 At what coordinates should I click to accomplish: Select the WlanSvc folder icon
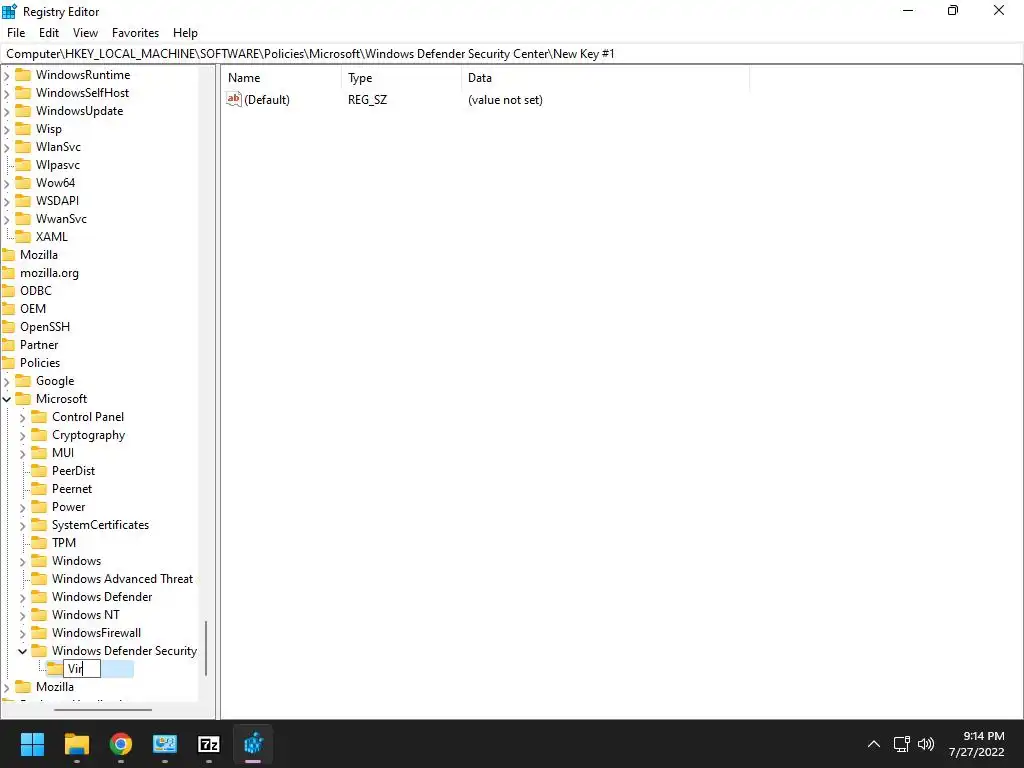23,147
